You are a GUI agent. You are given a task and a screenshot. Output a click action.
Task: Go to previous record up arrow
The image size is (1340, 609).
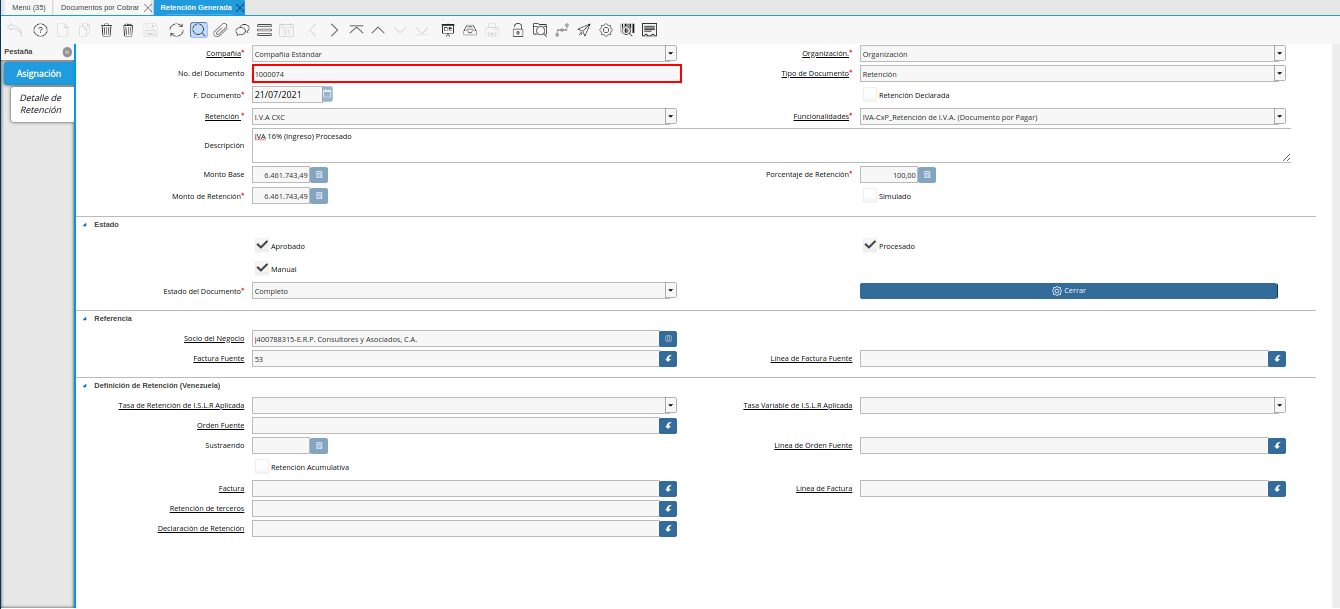[378, 30]
